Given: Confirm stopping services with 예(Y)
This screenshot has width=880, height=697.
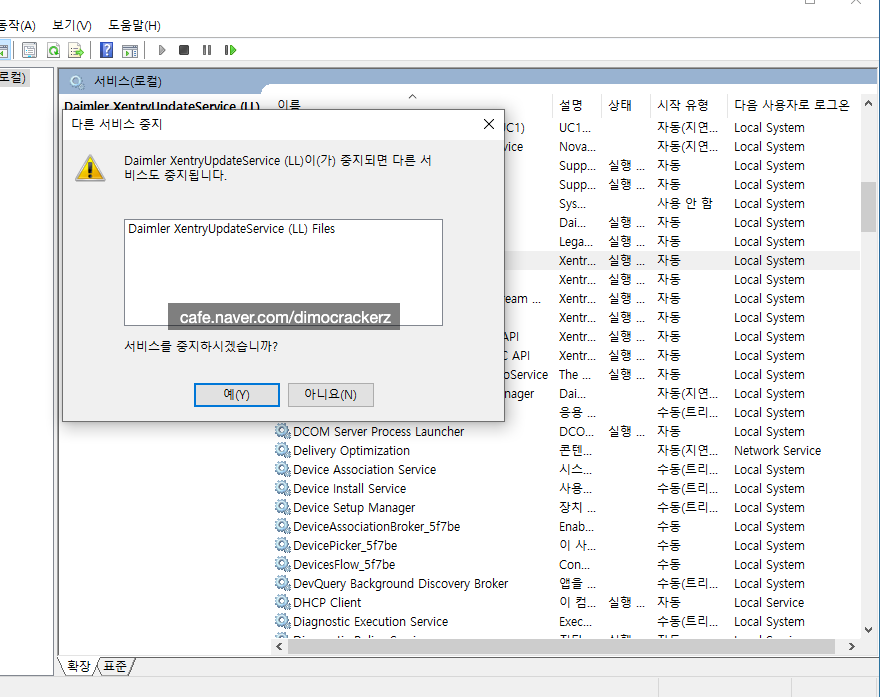Looking at the screenshot, I should click(x=236, y=394).
